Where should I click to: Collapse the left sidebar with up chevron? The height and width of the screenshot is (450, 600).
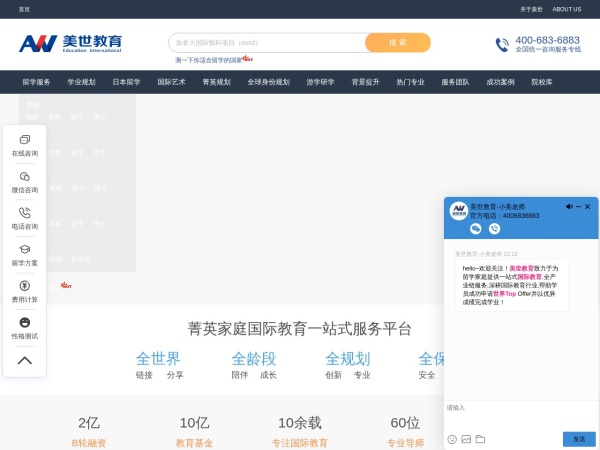(25, 360)
